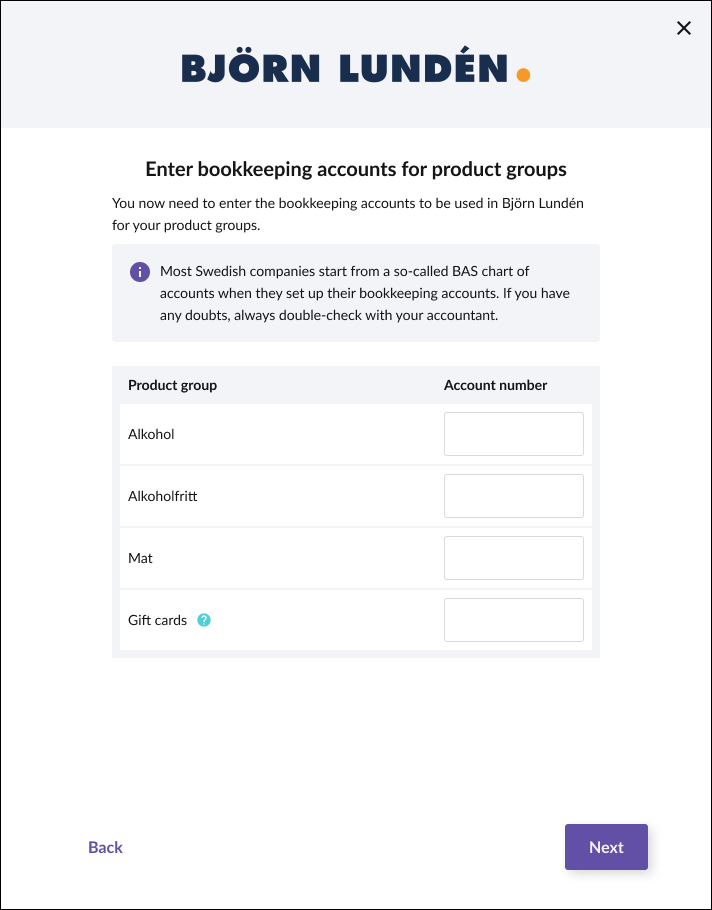Select the Mat product group label
The width and height of the screenshot is (712, 910).
(x=140, y=558)
